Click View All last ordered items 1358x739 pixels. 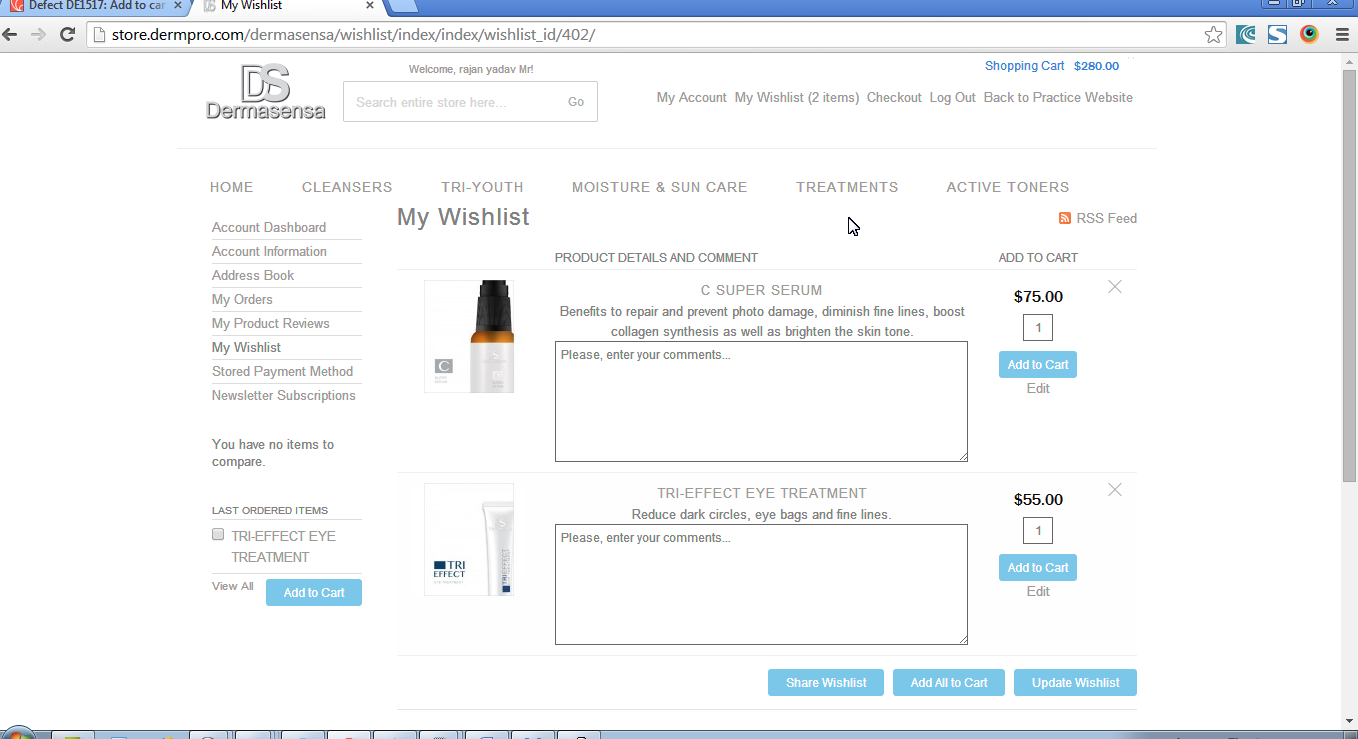click(233, 587)
